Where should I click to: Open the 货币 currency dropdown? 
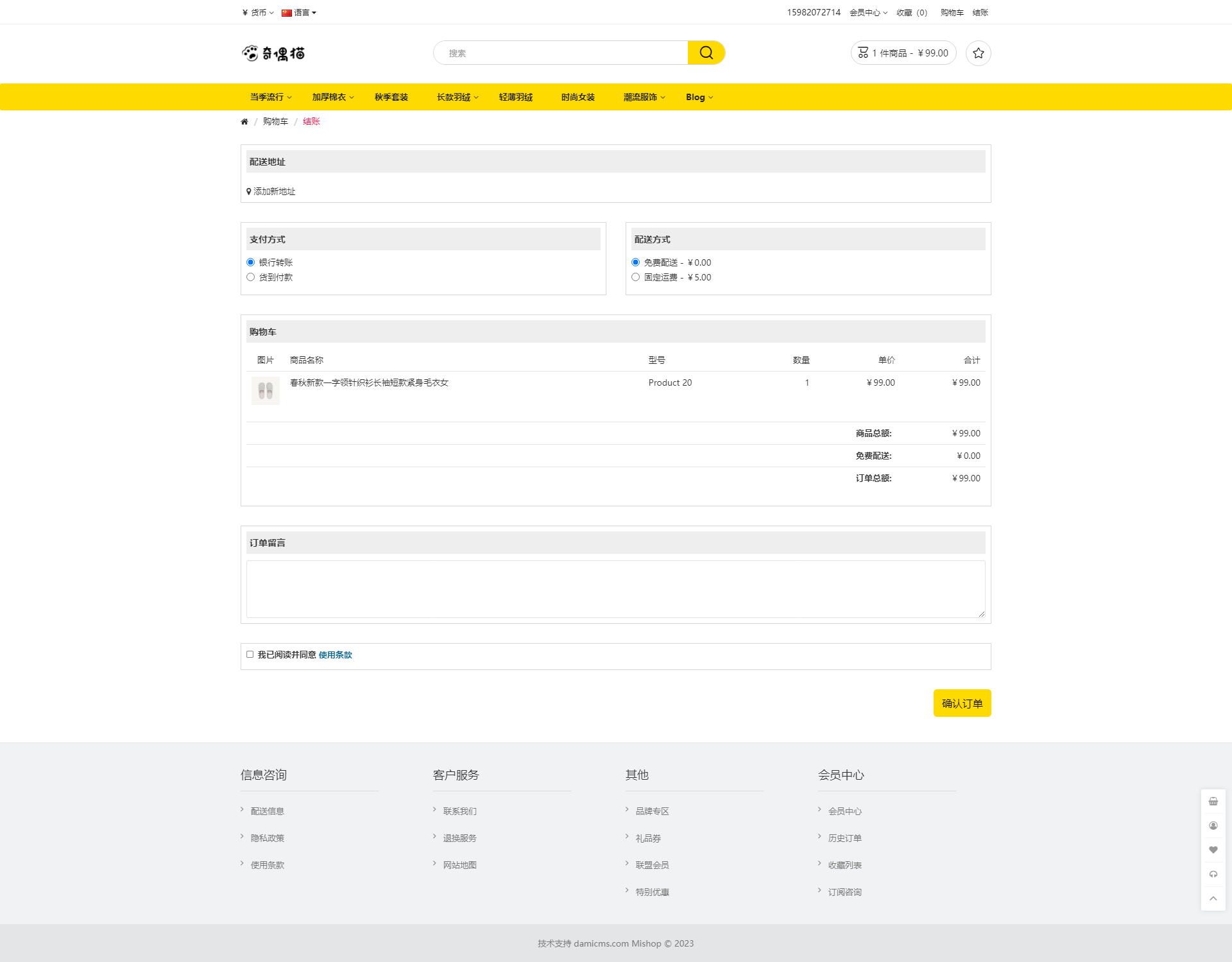[258, 13]
